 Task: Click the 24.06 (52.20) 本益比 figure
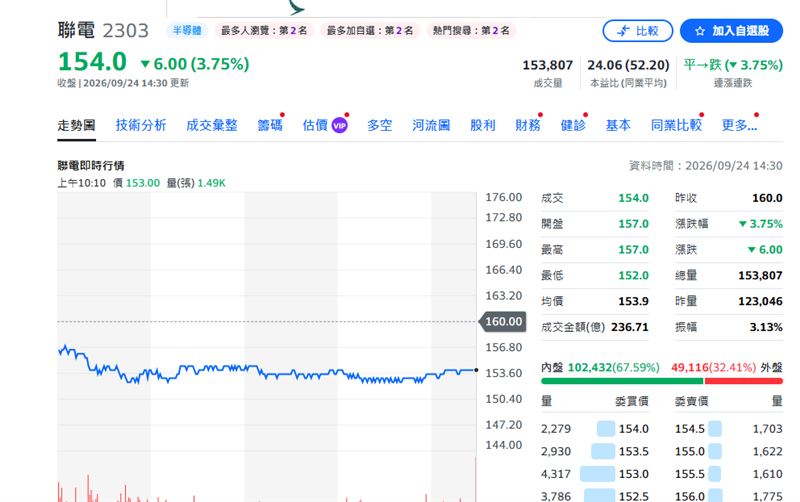628,65
